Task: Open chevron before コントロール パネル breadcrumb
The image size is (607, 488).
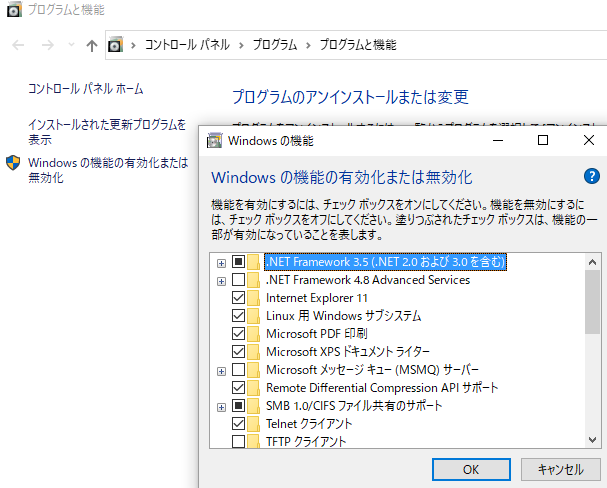Action: [x=133, y=46]
